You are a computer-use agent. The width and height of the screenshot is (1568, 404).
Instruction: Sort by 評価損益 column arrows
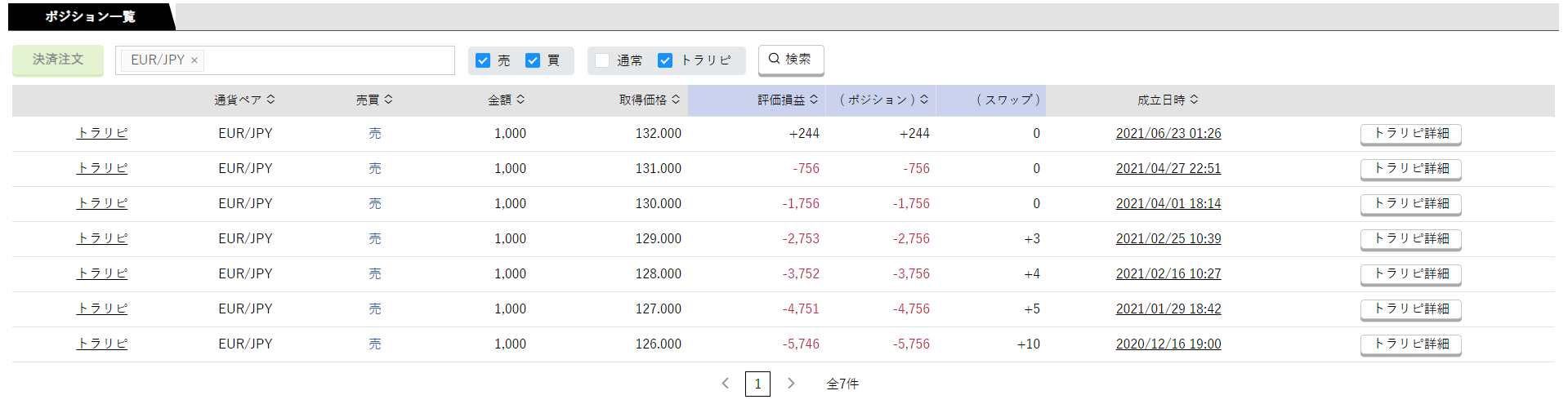coord(814,100)
